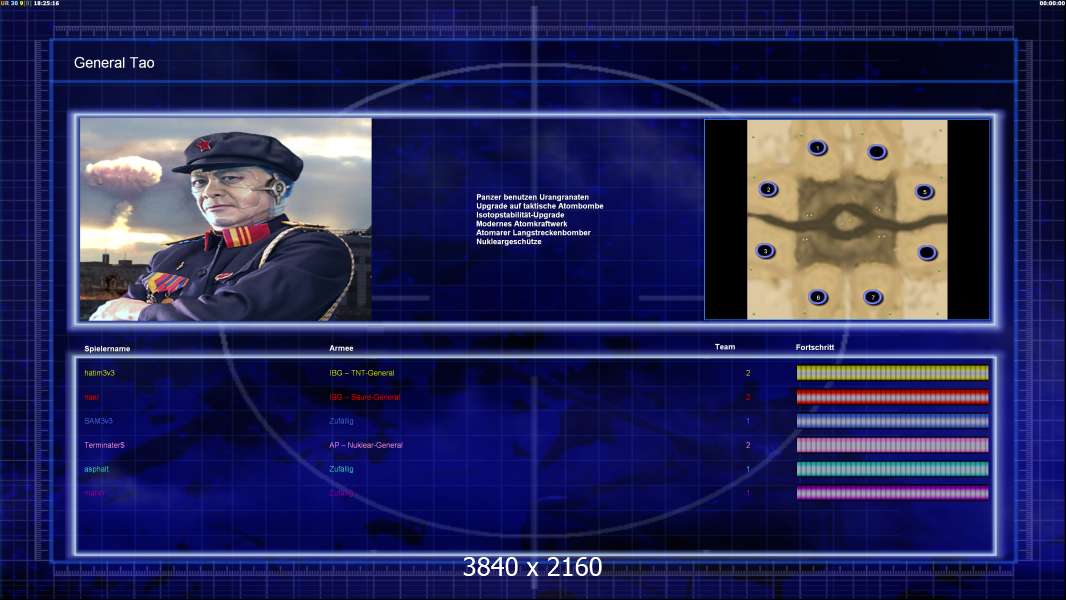Click the pink progress bar for Terminater$
The width and height of the screenshot is (1066, 600).
click(893, 445)
